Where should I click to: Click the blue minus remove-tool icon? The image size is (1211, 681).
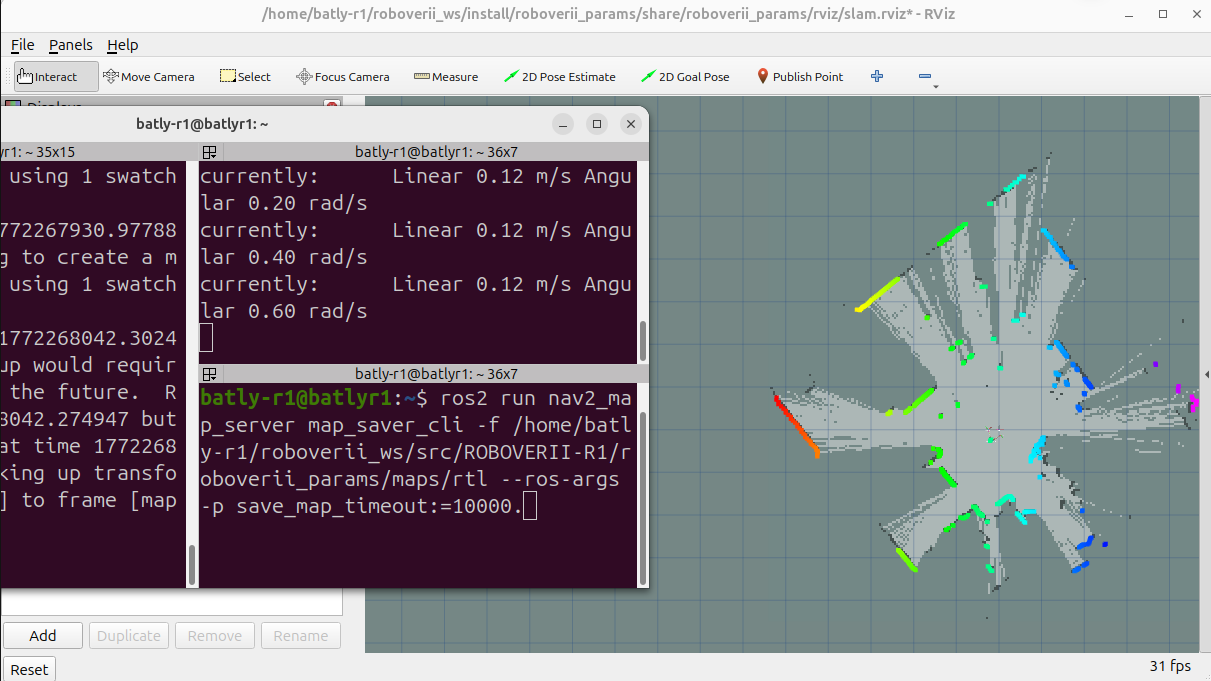(x=925, y=76)
